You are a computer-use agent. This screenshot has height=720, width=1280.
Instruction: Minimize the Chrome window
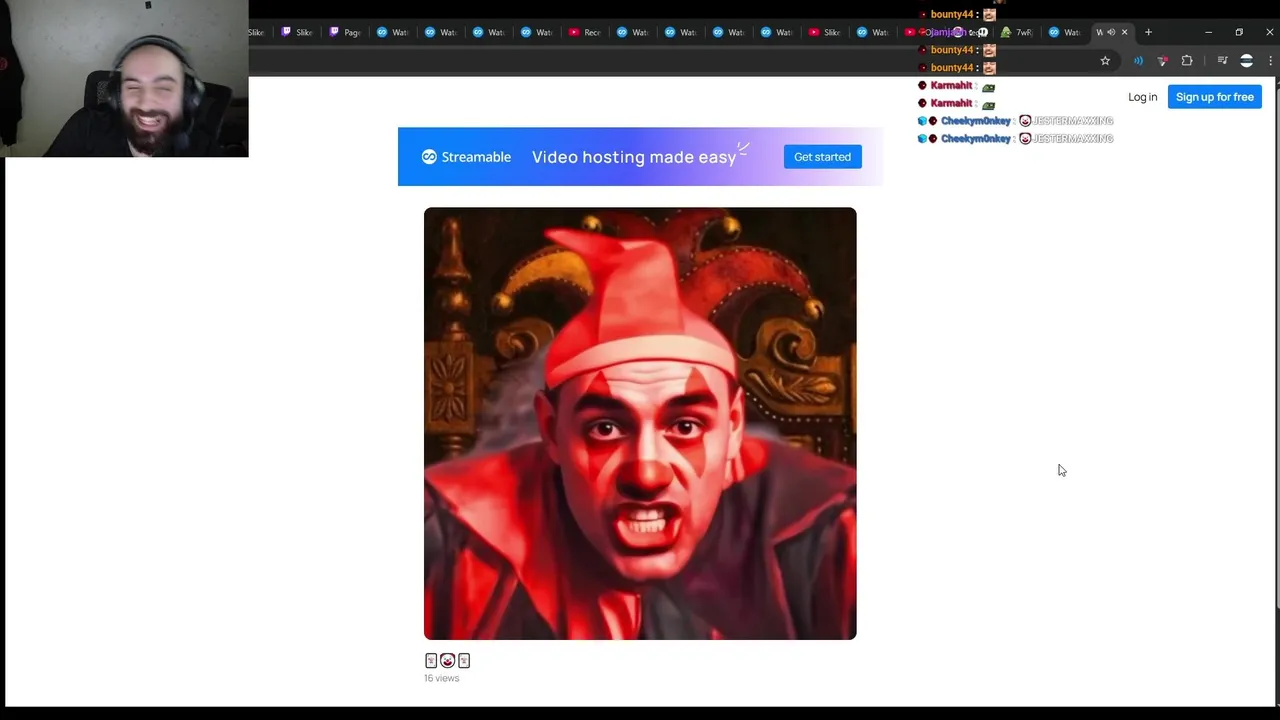(1208, 32)
